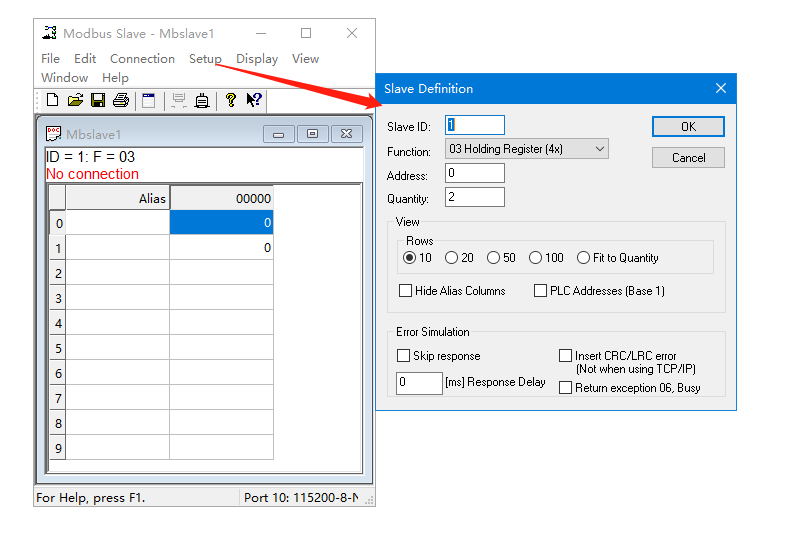Viewport: 804px width, 534px height.
Task: Click the Save floppy disk icon
Action: tap(98, 100)
